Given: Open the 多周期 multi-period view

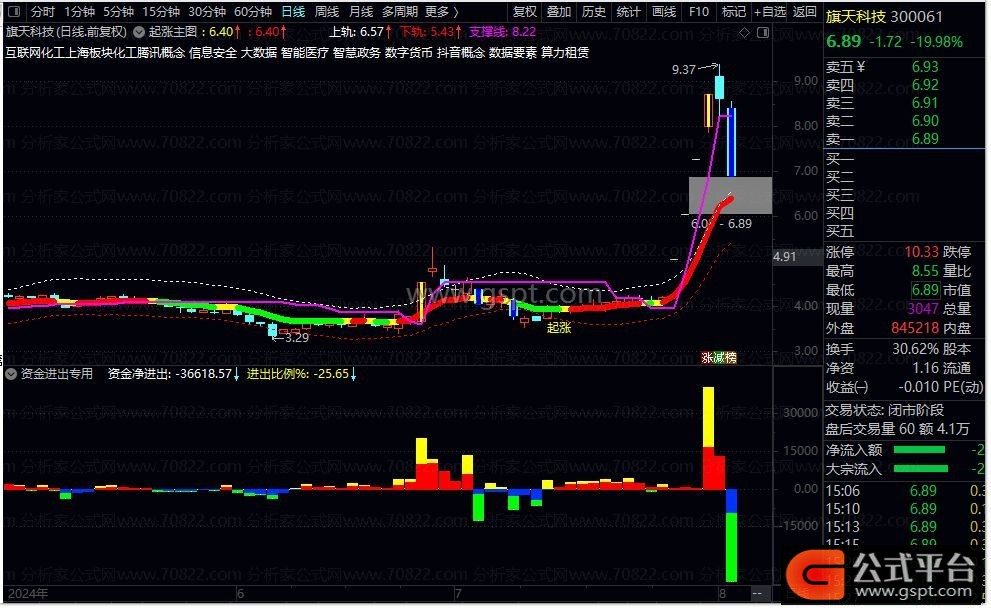Looking at the screenshot, I should click(399, 11).
